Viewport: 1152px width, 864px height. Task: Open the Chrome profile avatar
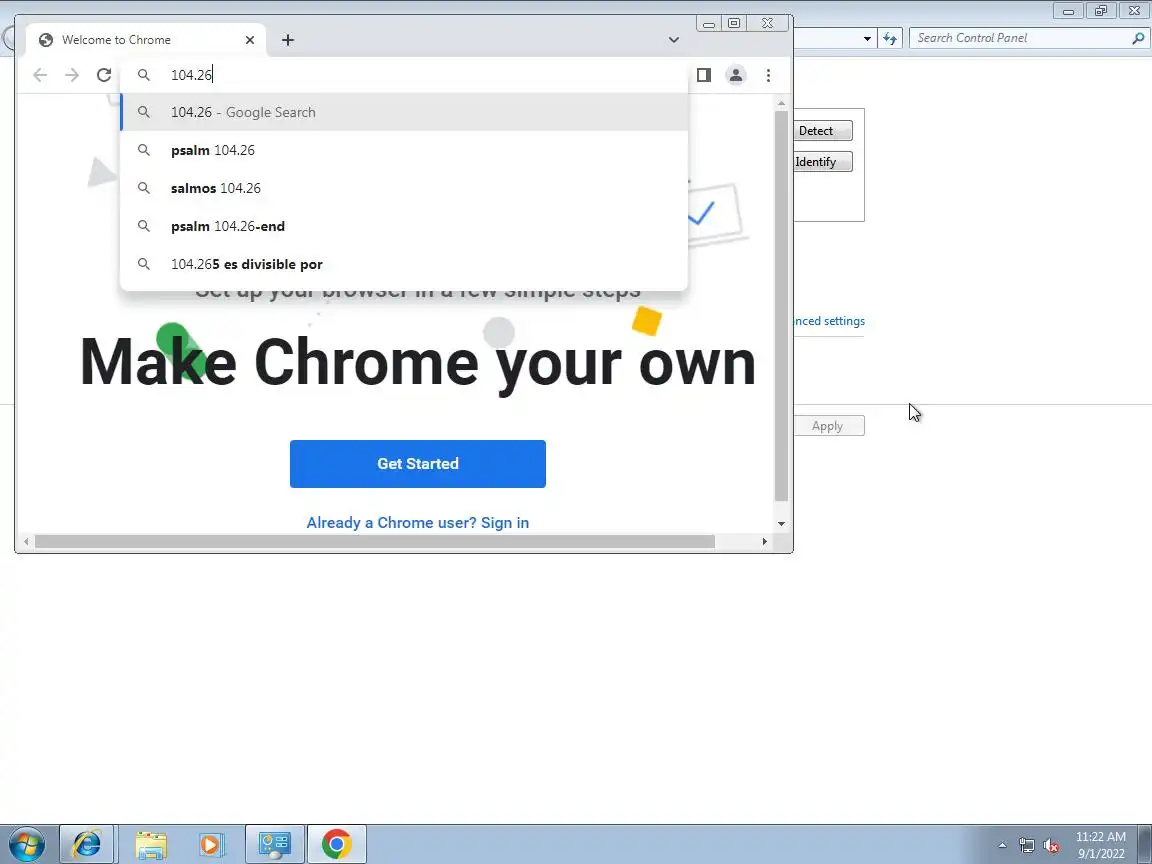pyautogui.click(x=735, y=75)
